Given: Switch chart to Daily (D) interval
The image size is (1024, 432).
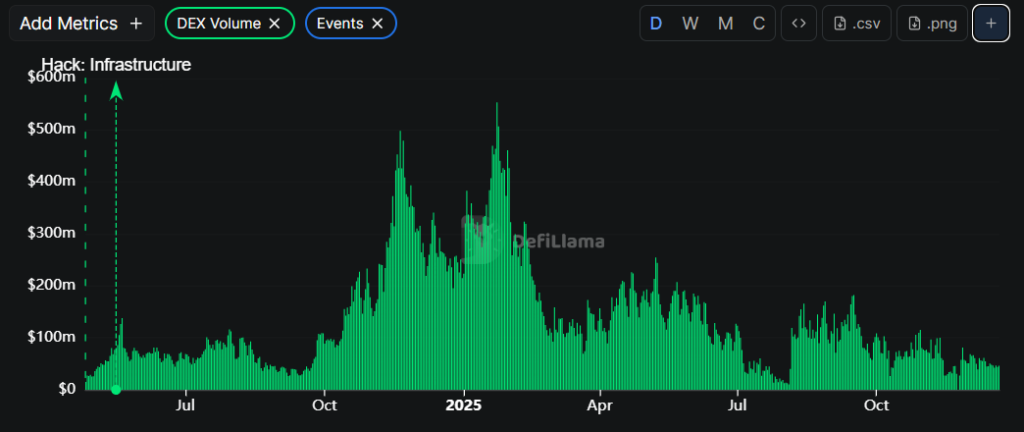Looking at the screenshot, I should (656, 23).
